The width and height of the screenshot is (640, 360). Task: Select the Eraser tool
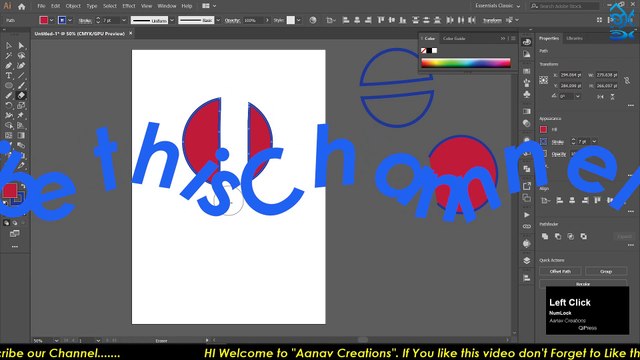tap(21, 96)
